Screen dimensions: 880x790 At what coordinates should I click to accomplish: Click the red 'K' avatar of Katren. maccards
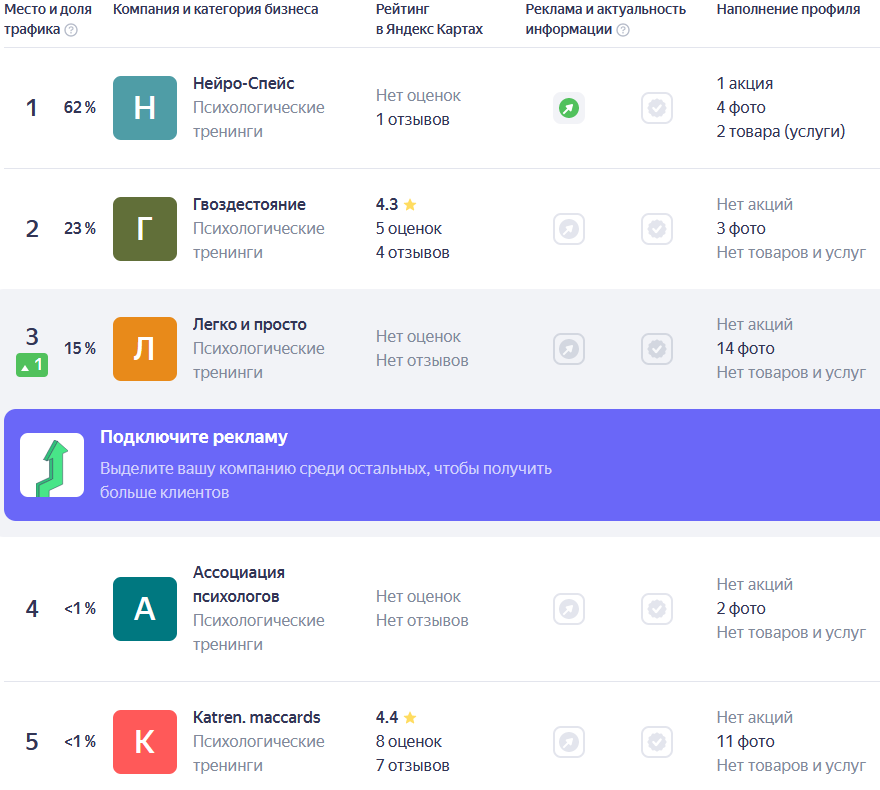pyautogui.click(x=145, y=742)
